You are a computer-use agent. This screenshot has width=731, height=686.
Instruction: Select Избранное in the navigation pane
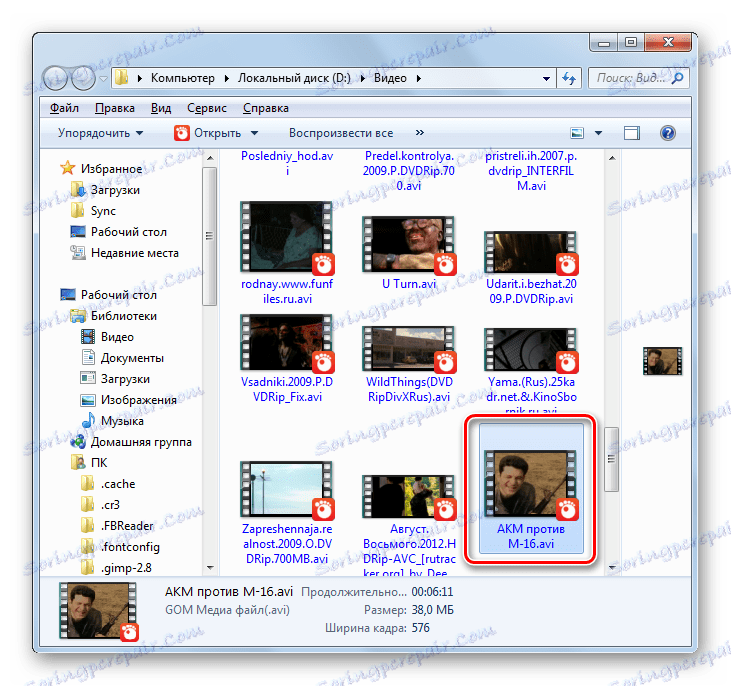click(x=102, y=168)
